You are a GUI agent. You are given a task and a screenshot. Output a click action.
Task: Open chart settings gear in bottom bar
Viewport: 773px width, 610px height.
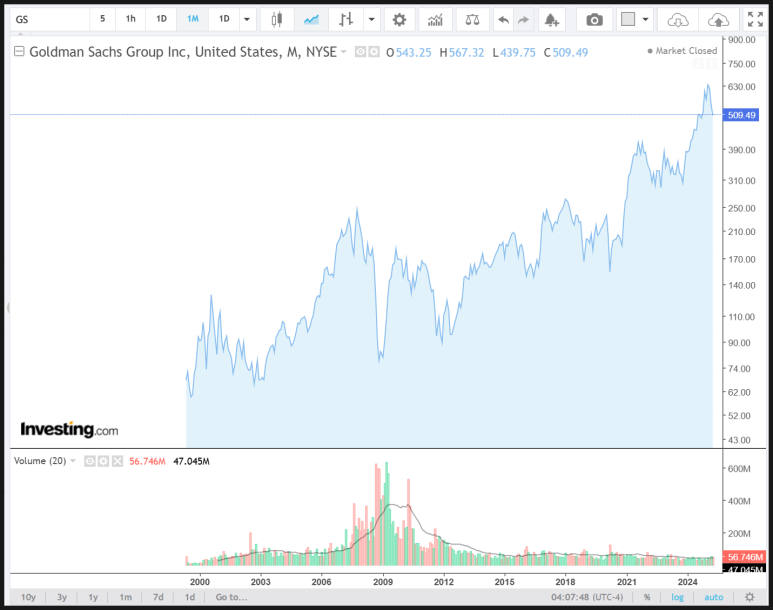click(750, 597)
